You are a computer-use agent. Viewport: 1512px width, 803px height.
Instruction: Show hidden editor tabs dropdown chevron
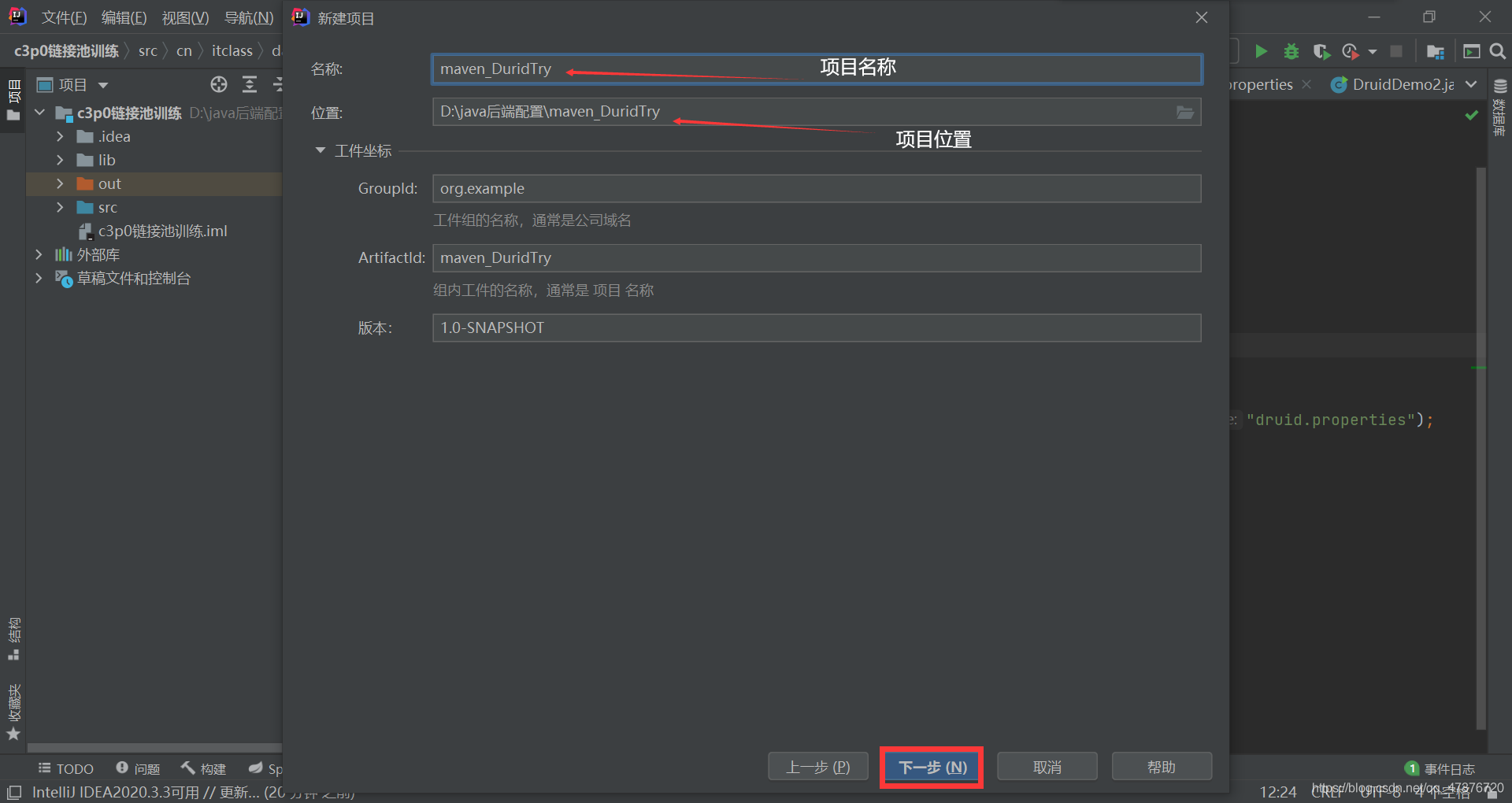click(1471, 84)
